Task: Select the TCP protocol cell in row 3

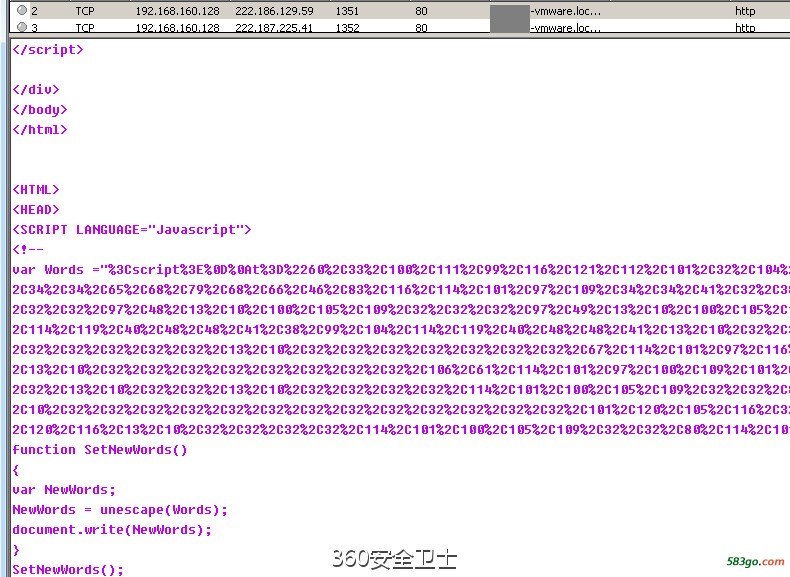Action: [x=85, y=28]
